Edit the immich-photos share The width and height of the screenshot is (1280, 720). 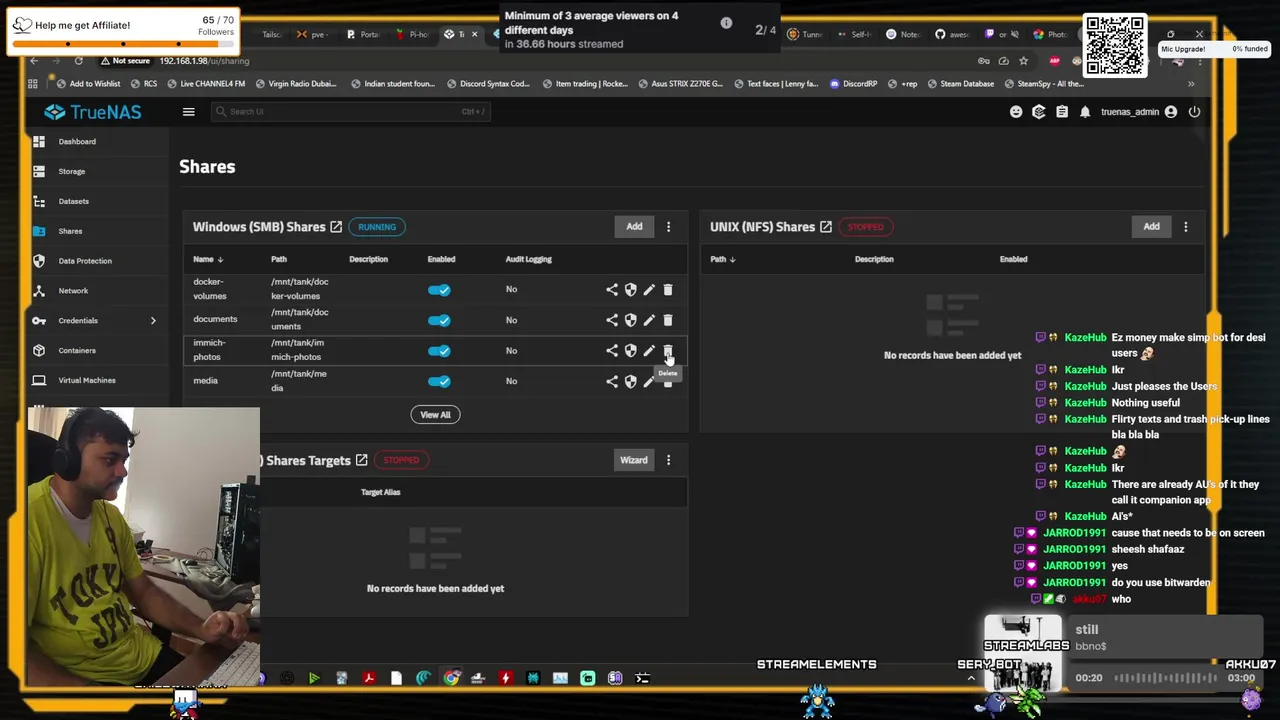tap(649, 351)
